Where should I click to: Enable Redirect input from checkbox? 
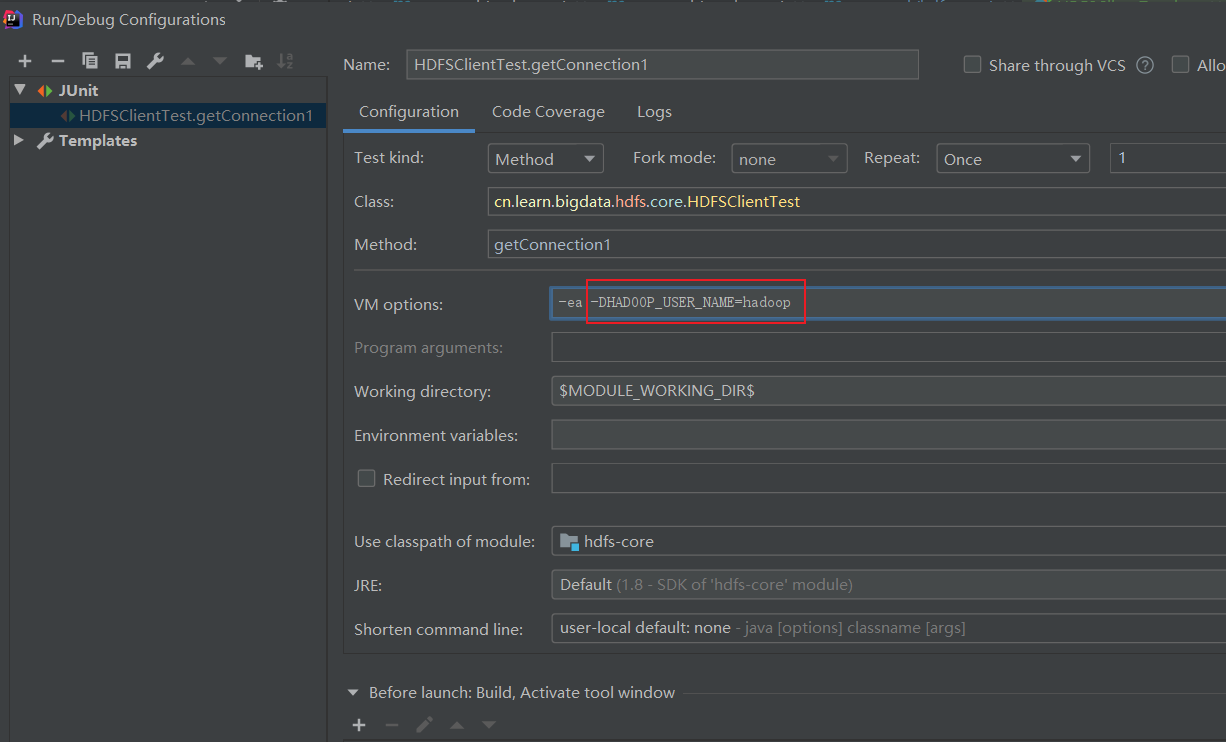tap(366, 479)
